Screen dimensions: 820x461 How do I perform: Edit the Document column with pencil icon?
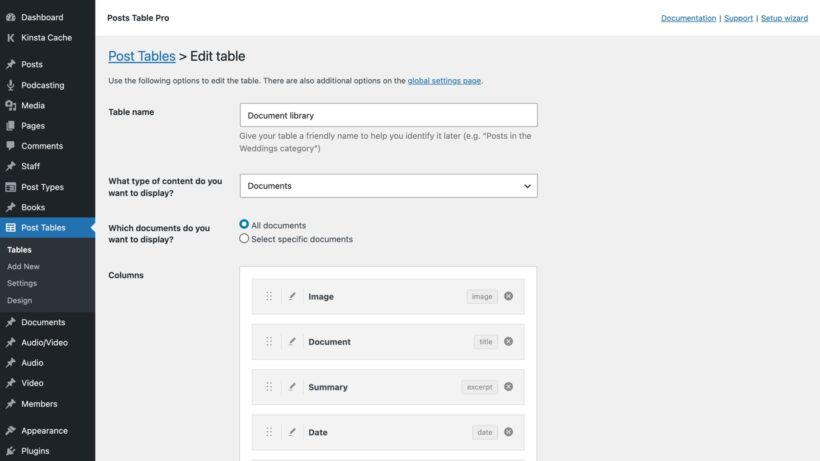292,341
